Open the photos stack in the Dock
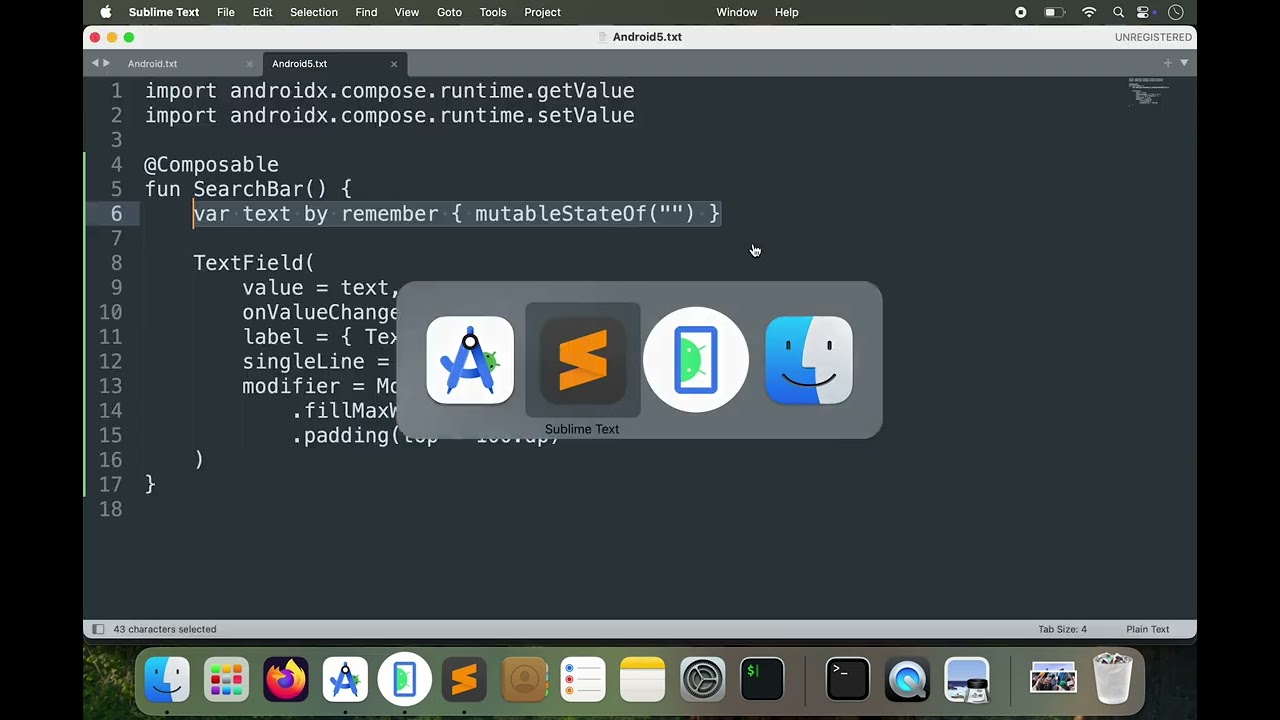 (1053, 680)
